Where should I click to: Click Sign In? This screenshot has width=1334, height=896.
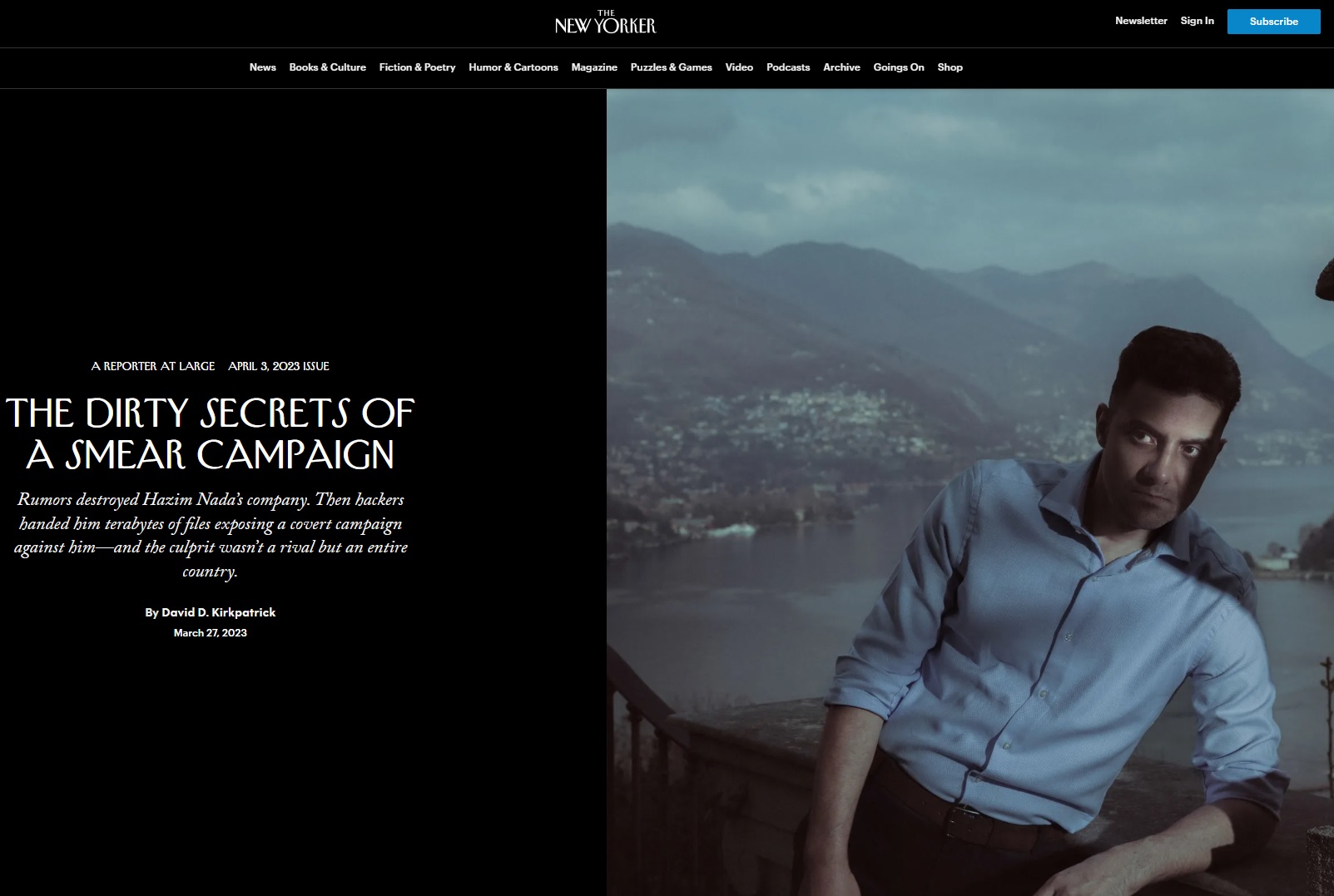[1197, 21]
